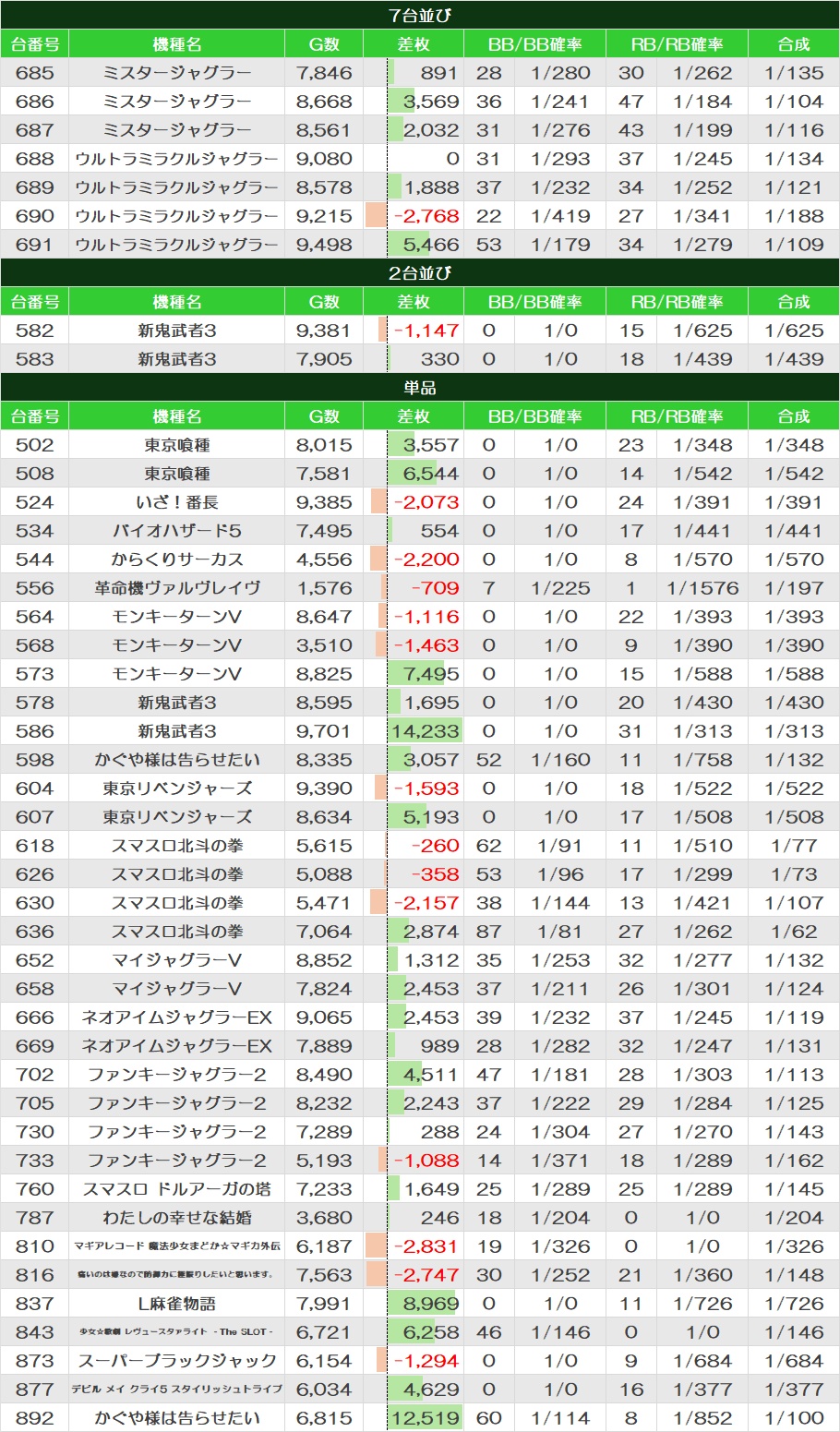
Task: Click the -2,157 value in row 630
Action: 426,903
